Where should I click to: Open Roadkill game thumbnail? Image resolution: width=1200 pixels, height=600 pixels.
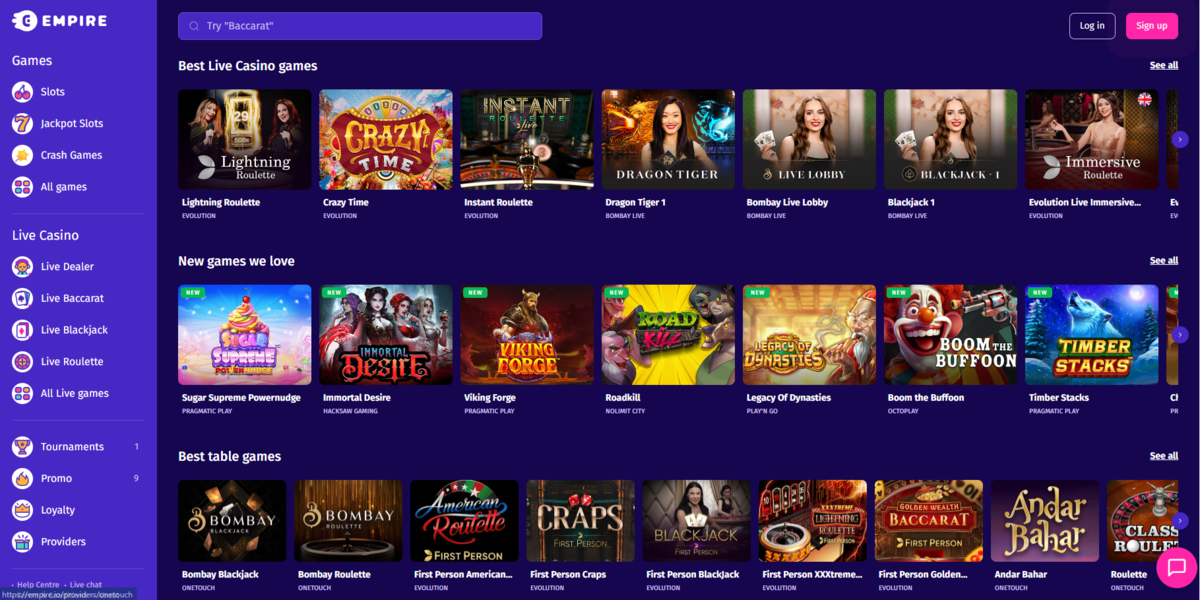[668, 335]
